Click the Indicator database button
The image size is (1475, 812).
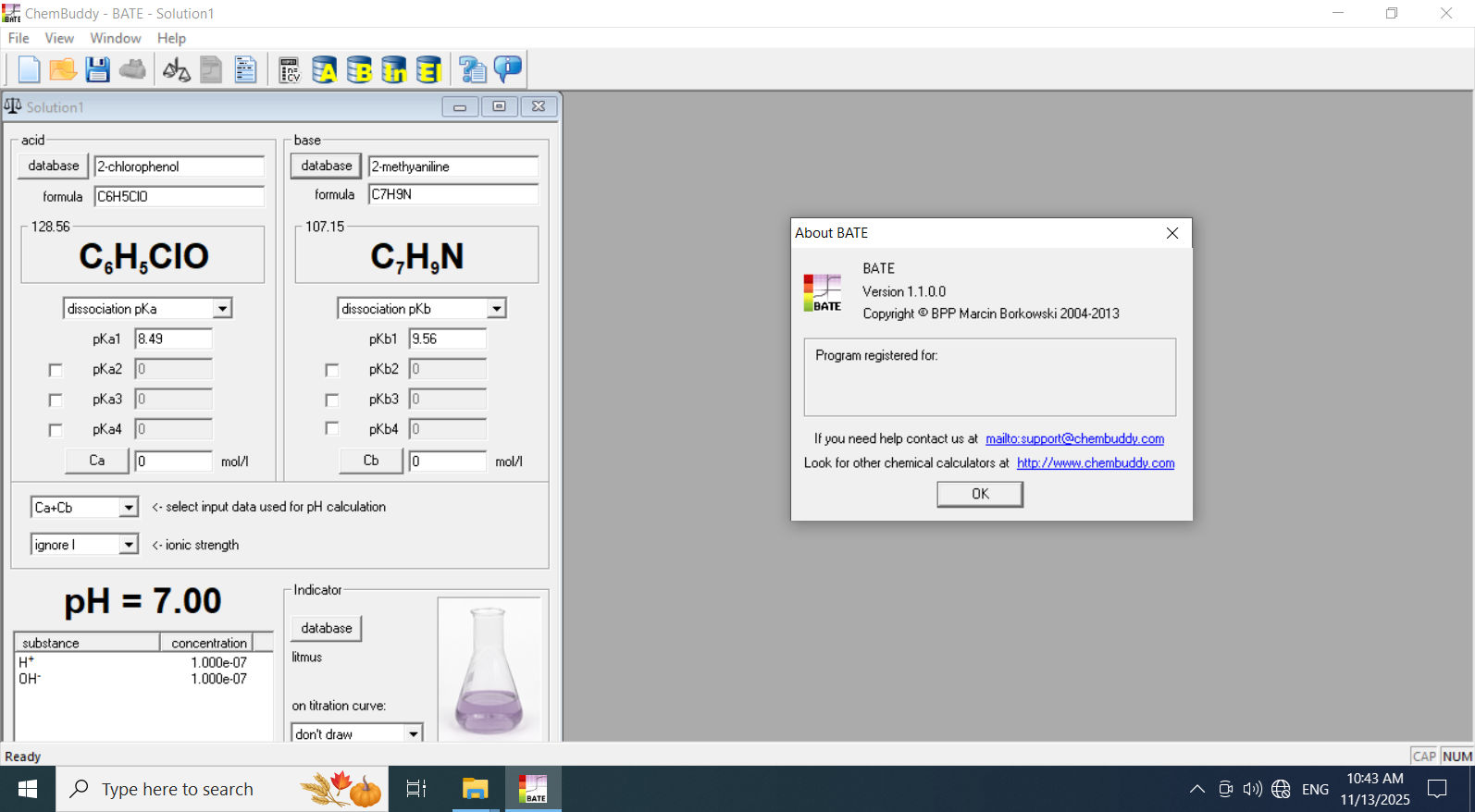pyautogui.click(x=327, y=628)
